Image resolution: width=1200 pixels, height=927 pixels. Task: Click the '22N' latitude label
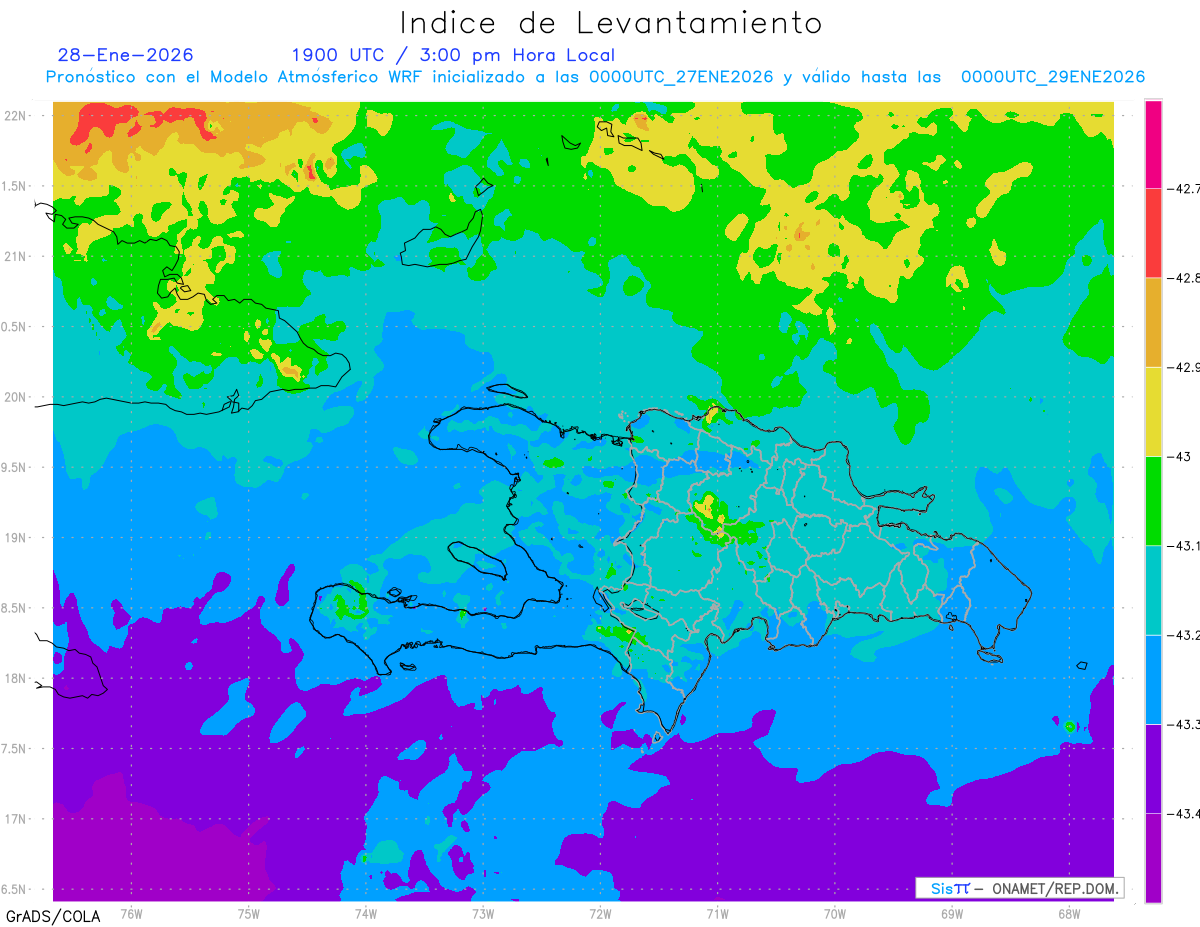[x=16, y=116]
